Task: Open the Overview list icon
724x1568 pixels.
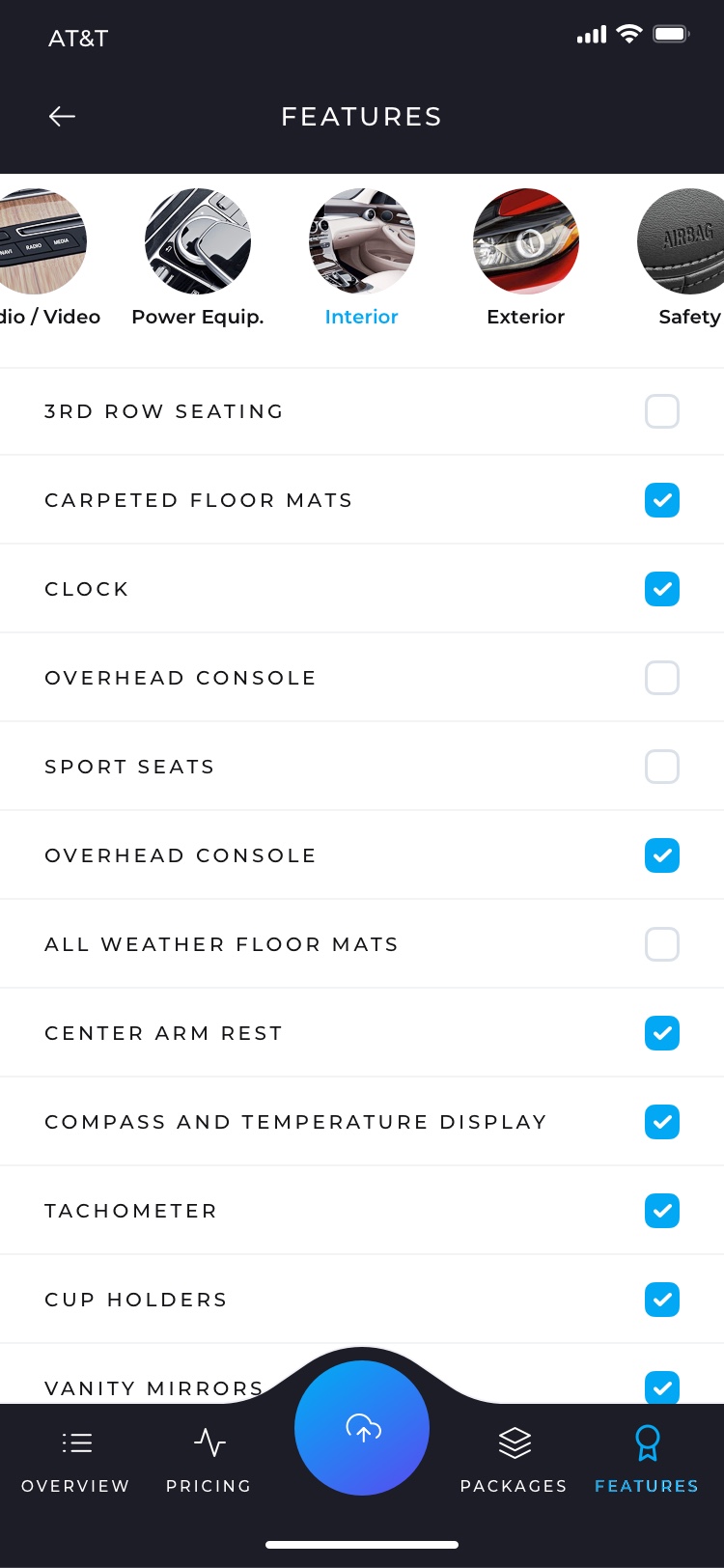Action: pyautogui.click(x=76, y=1443)
